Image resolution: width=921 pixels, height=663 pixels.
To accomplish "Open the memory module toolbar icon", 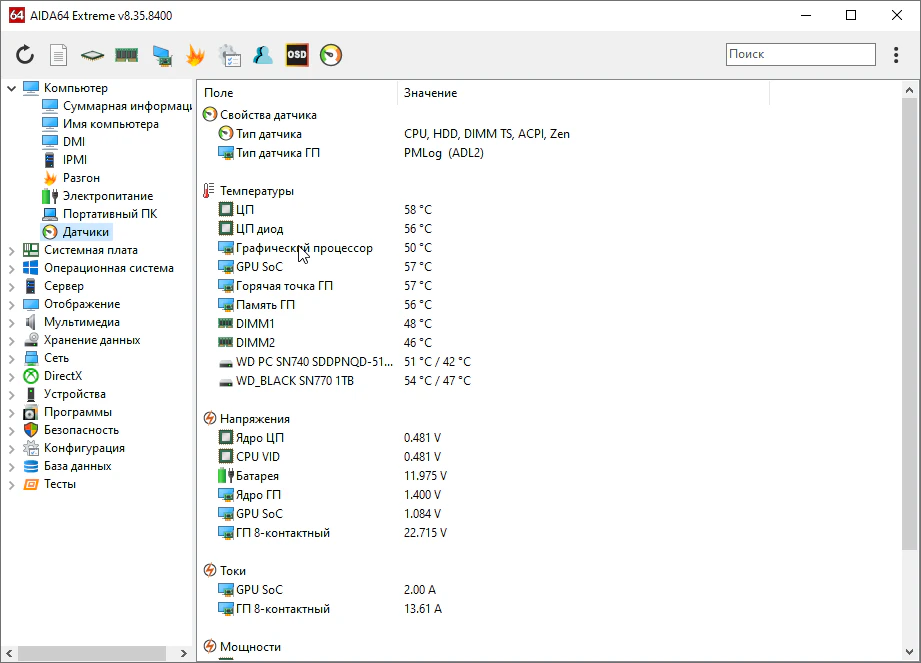I will (x=126, y=55).
